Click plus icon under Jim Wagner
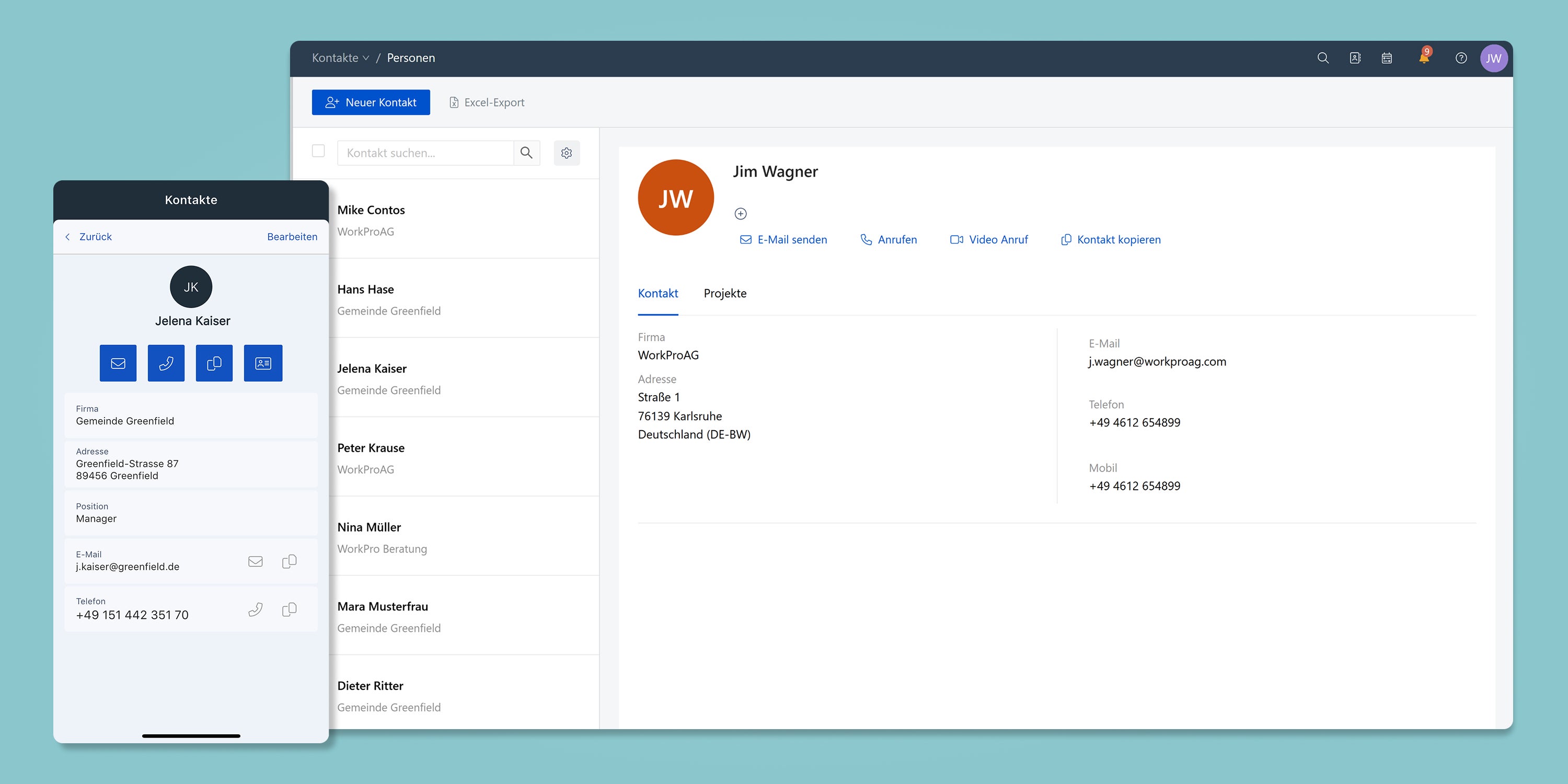 740,214
